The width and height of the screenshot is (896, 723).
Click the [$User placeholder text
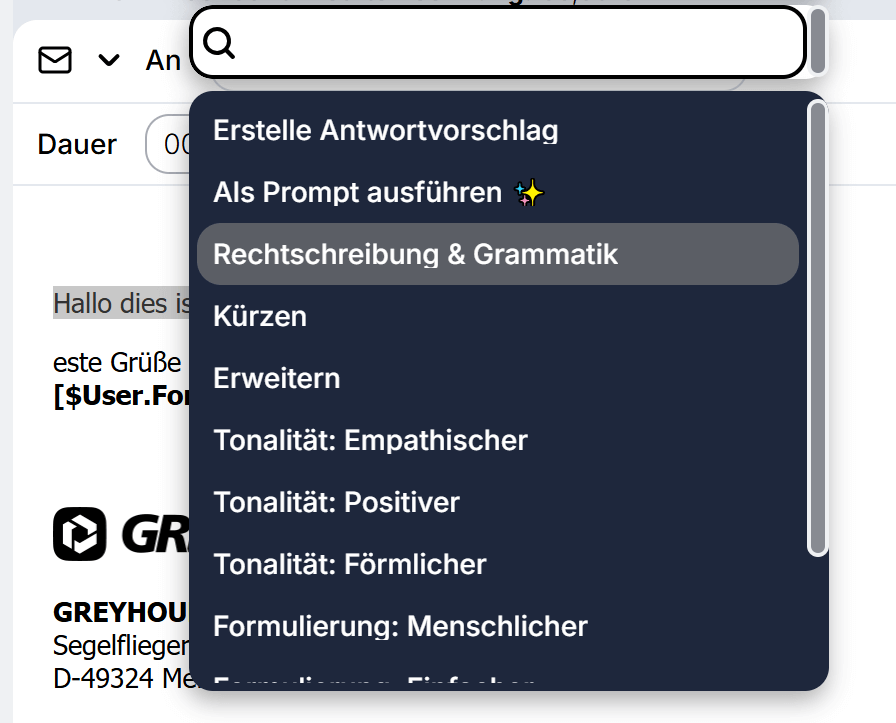pyautogui.click(x=120, y=396)
